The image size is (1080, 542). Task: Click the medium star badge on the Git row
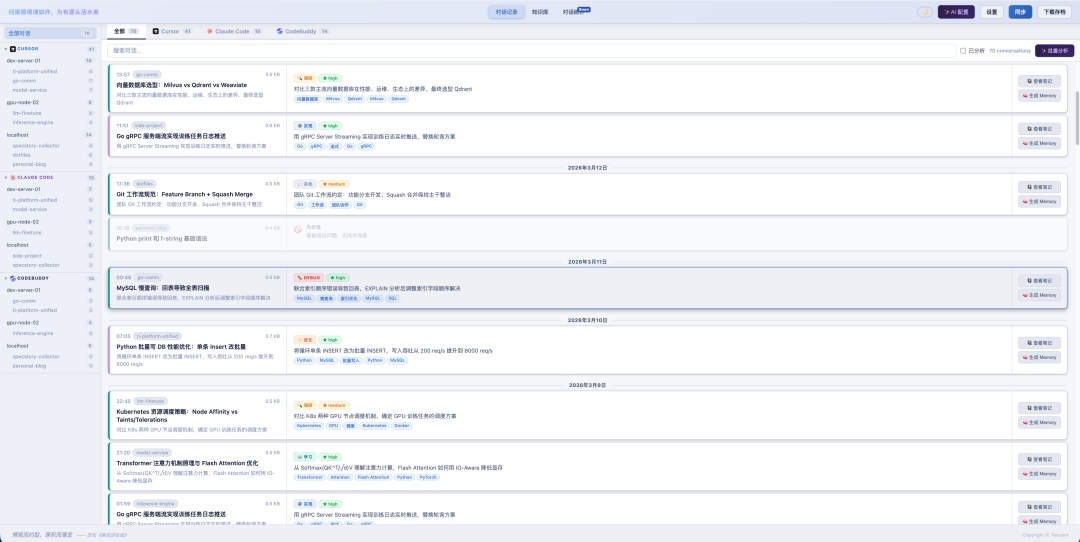pos(334,184)
